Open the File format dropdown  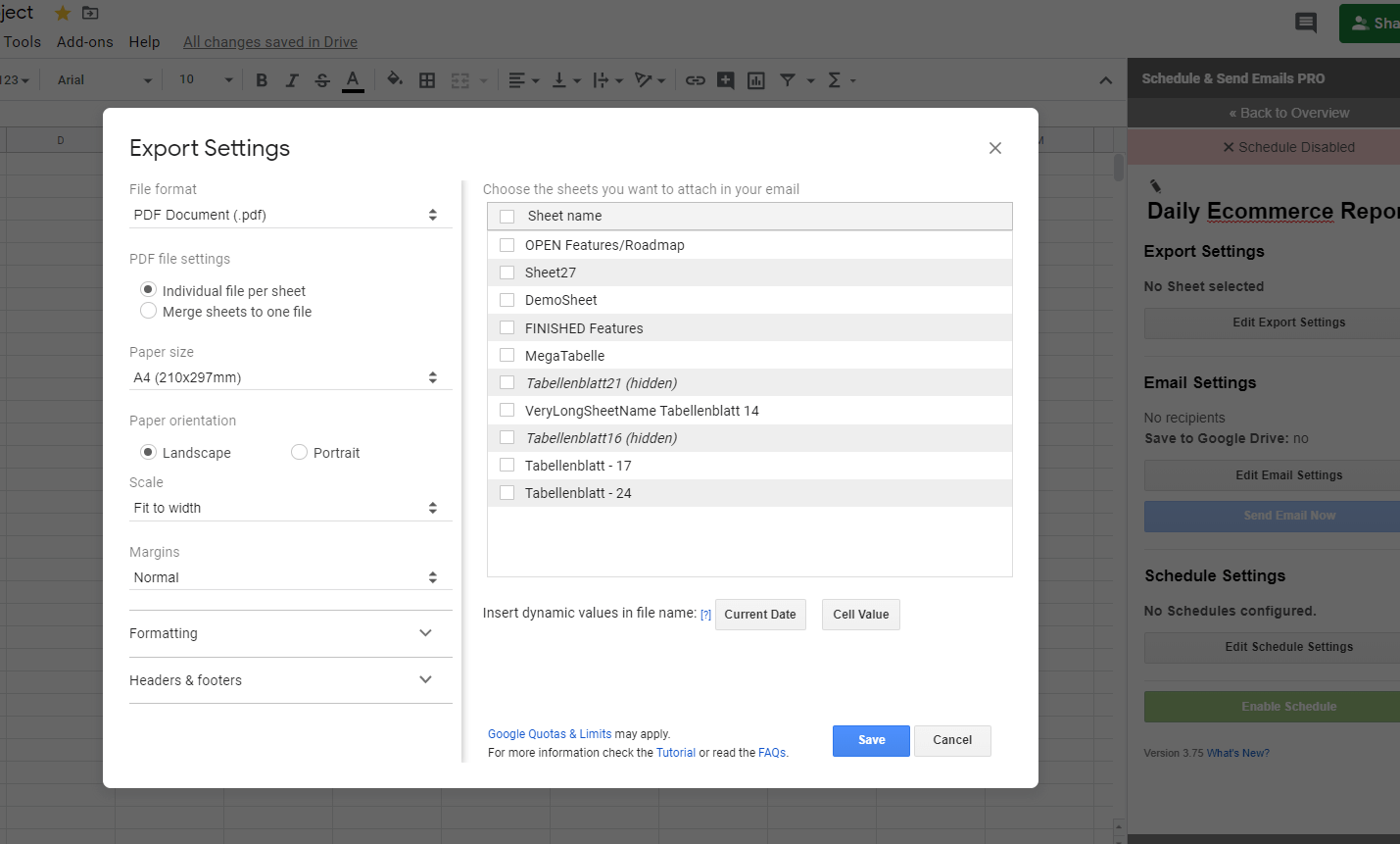[290, 215]
